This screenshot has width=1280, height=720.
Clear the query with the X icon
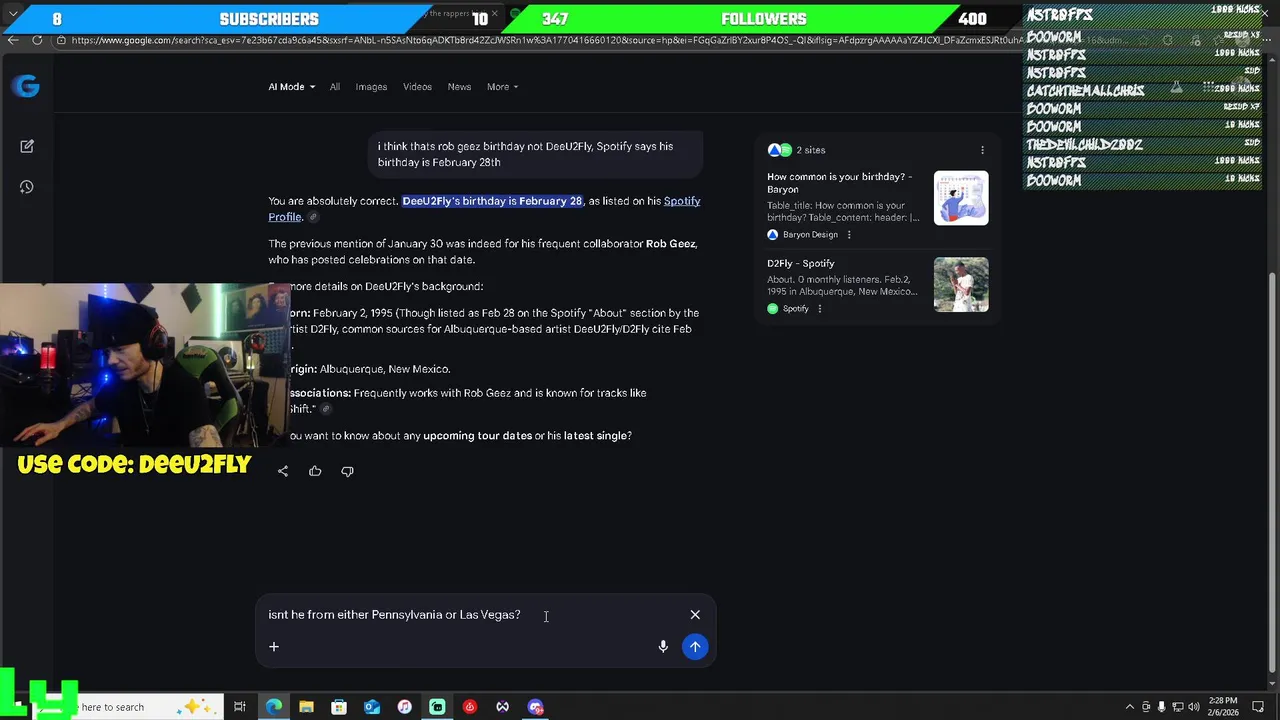click(x=695, y=615)
